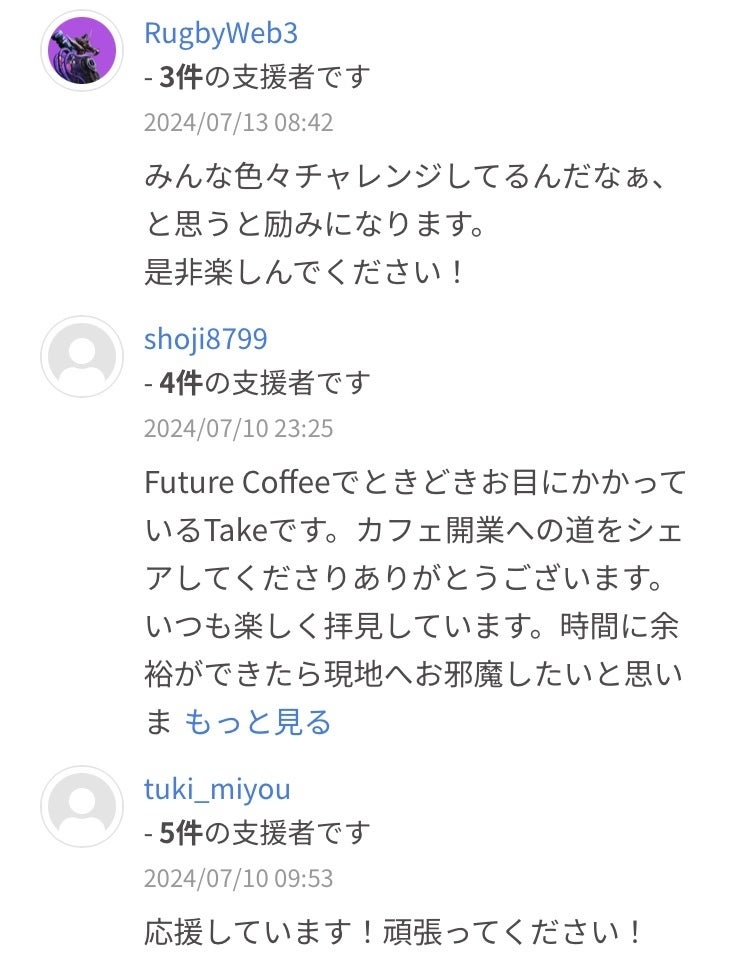
Task: Visit the shoji8799 profile link
Action: [x=206, y=339]
